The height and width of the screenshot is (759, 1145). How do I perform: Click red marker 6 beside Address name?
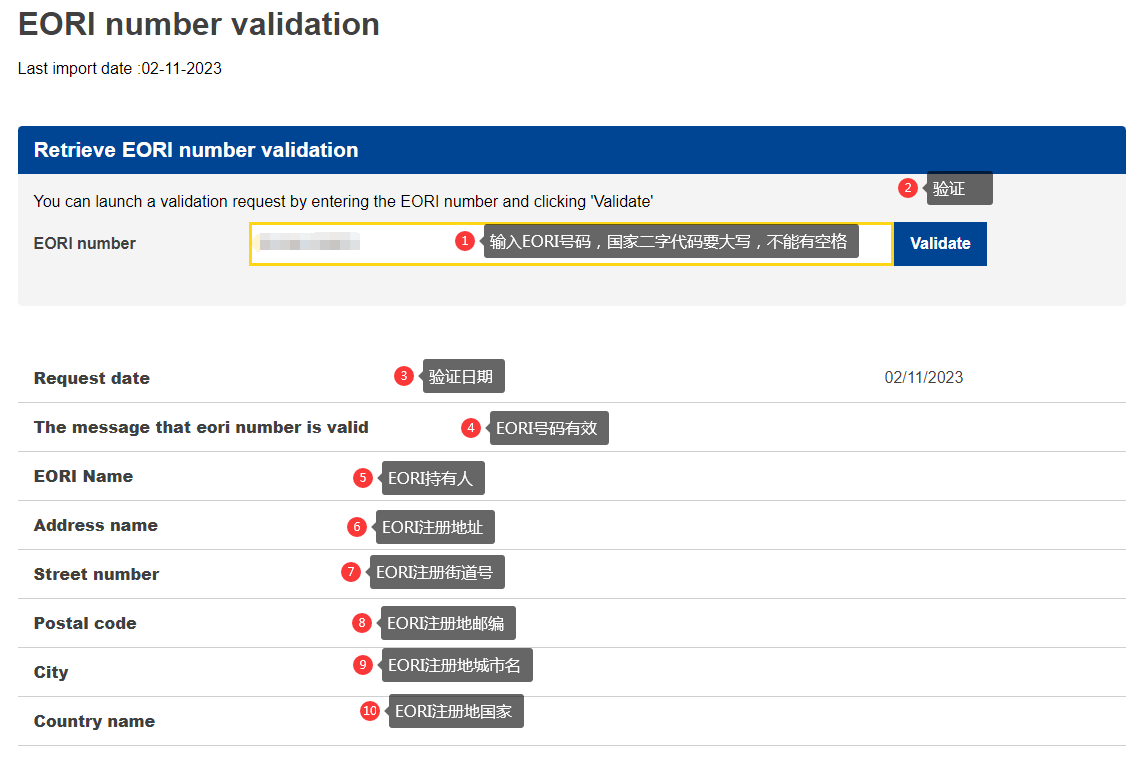coord(357,526)
